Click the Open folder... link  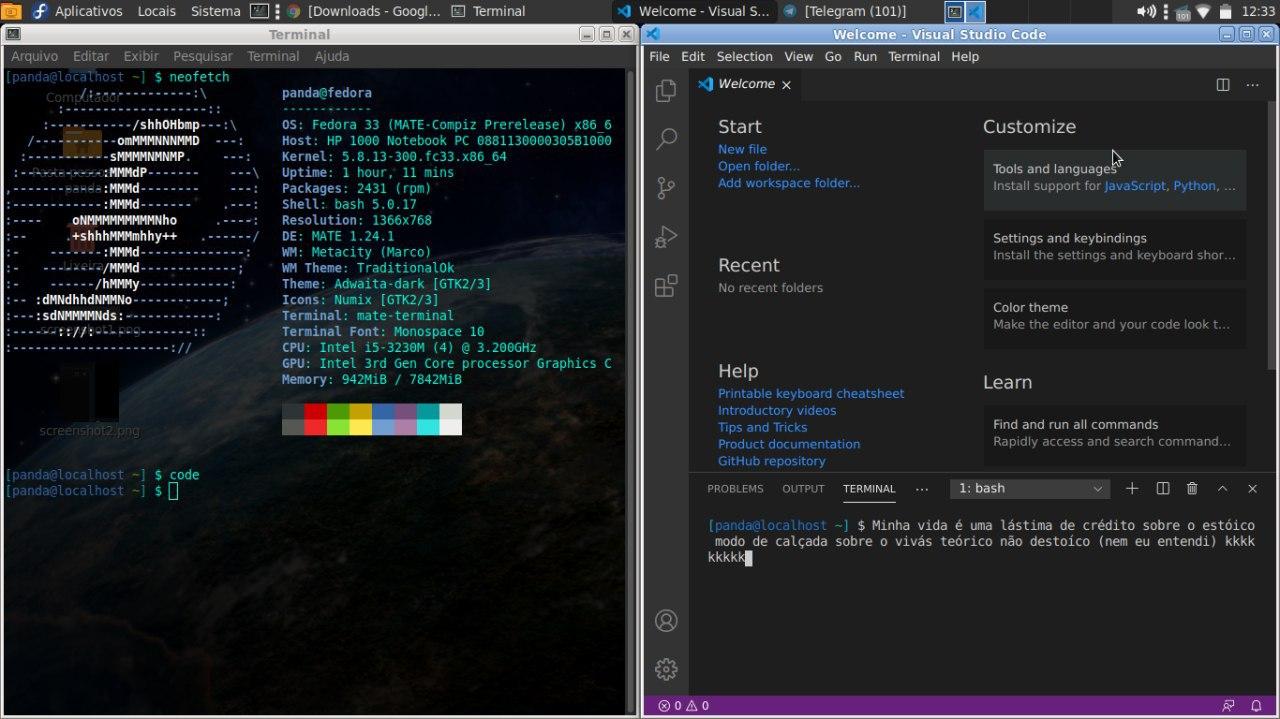(759, 166)
